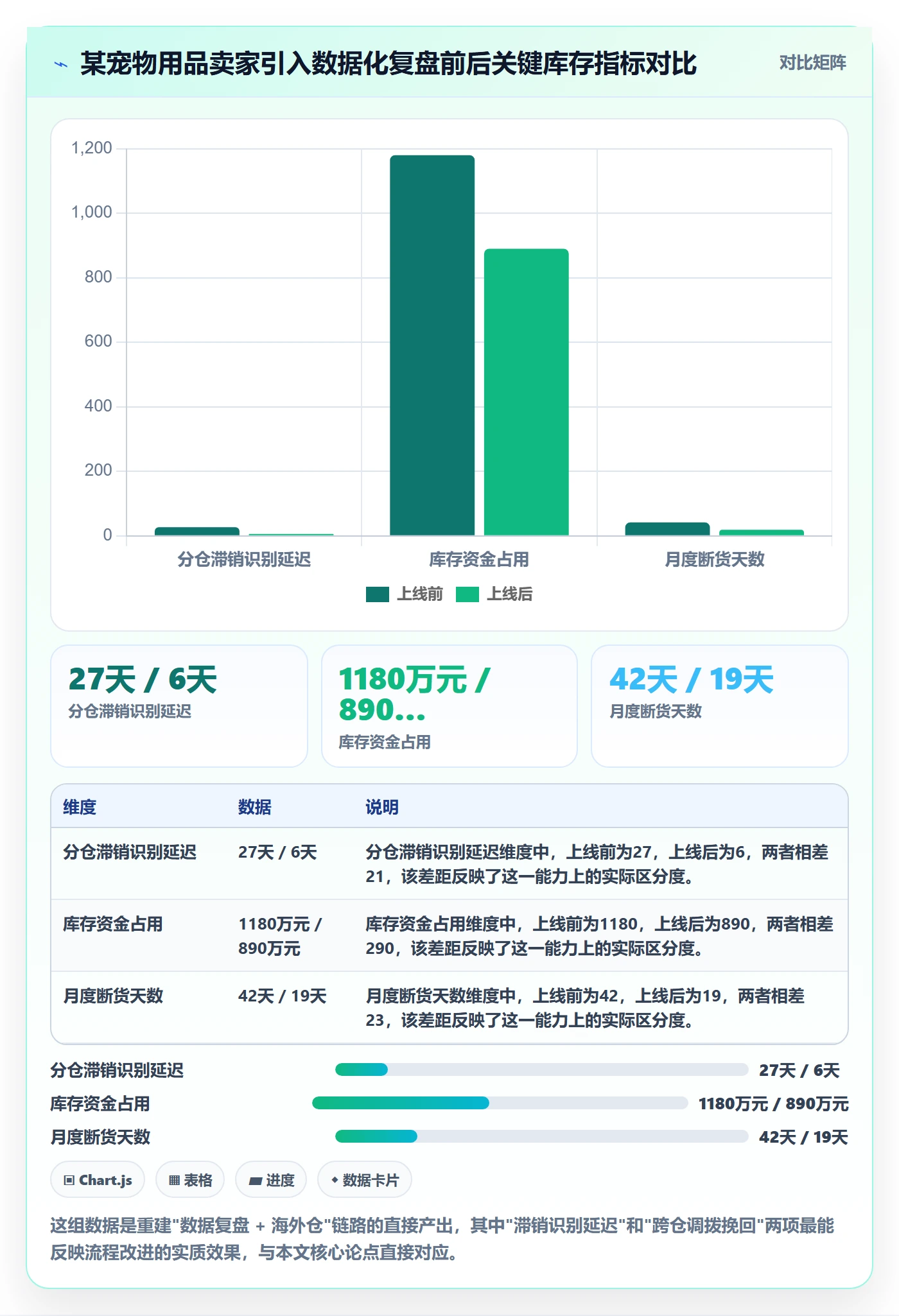Select the 27天 / 6天 data card
899x1316 pixels.
tap(179, 706)
